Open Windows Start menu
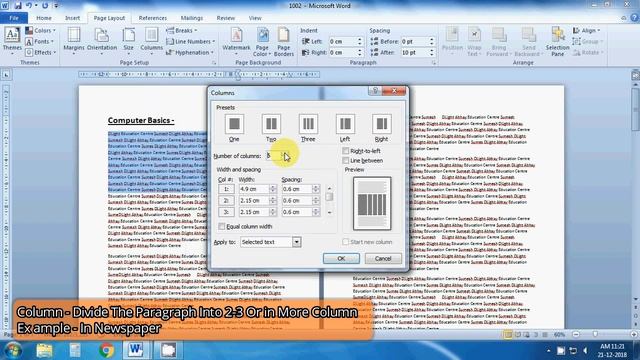This screenshot has height=360, width=640. [13, 350]
